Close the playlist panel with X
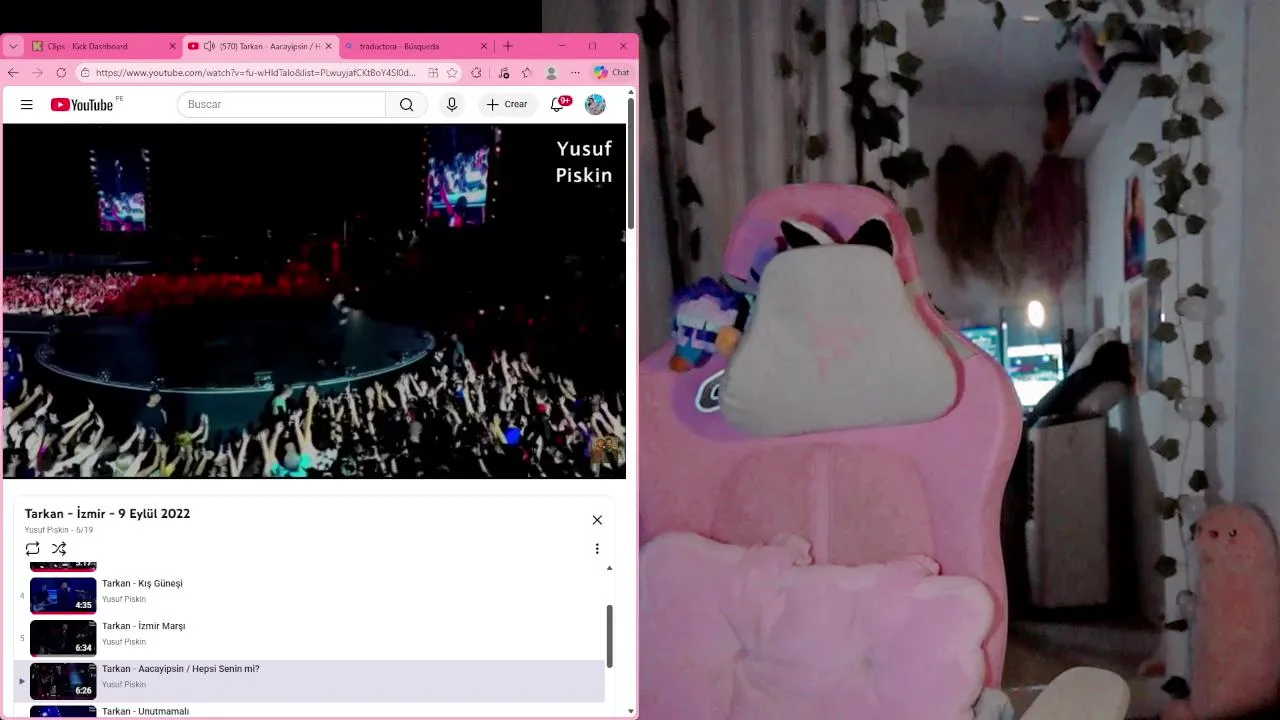This screenshot has width=1280, height=720. point(597,520)
